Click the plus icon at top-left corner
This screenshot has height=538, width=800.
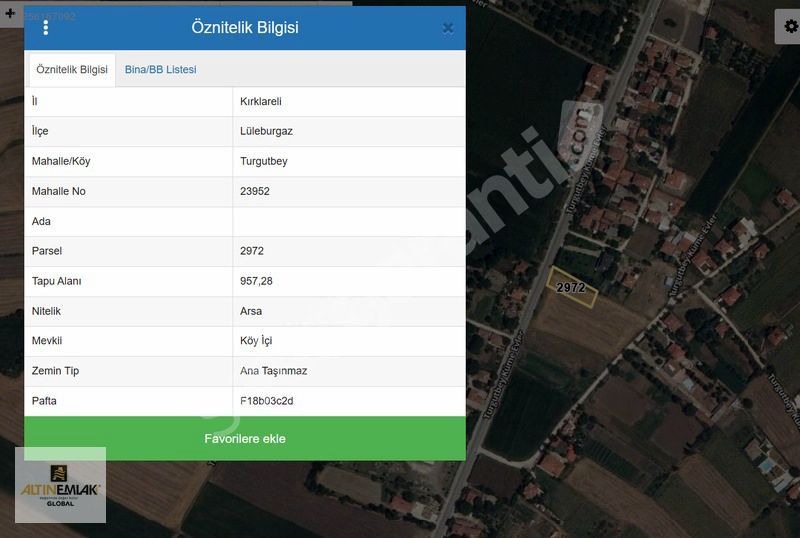pyautogui.click(x=10, y=14)
